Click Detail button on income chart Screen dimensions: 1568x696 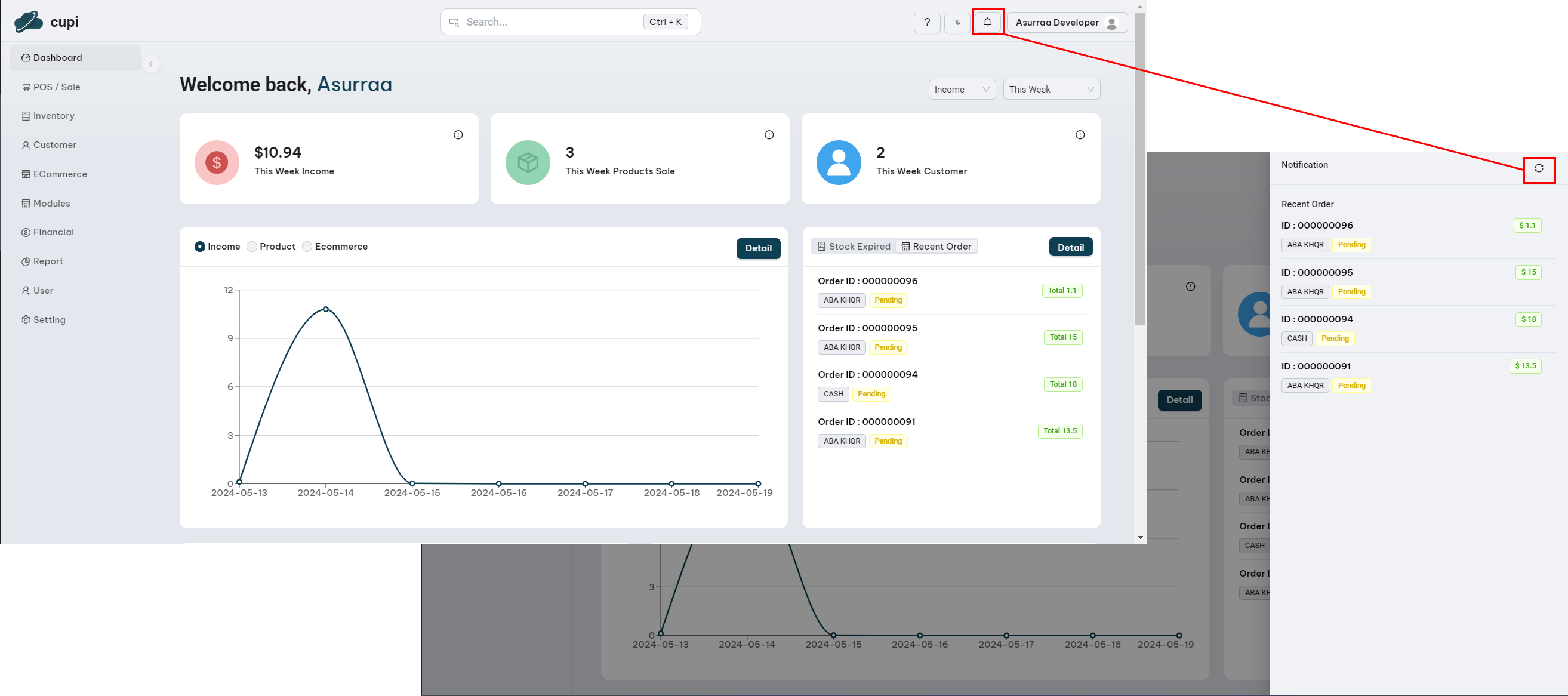757,248
